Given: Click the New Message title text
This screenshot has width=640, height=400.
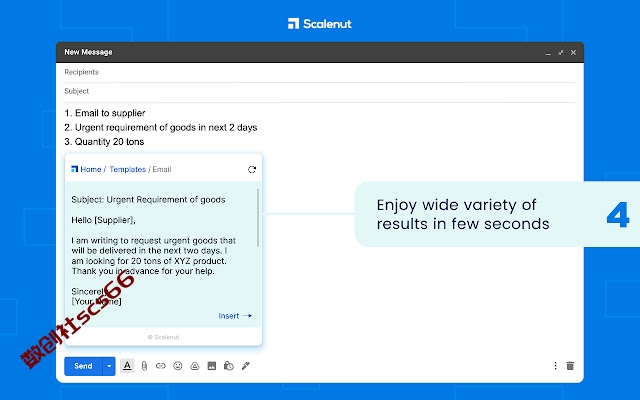Looking at the screenshot, I should (x=88, y=52).
